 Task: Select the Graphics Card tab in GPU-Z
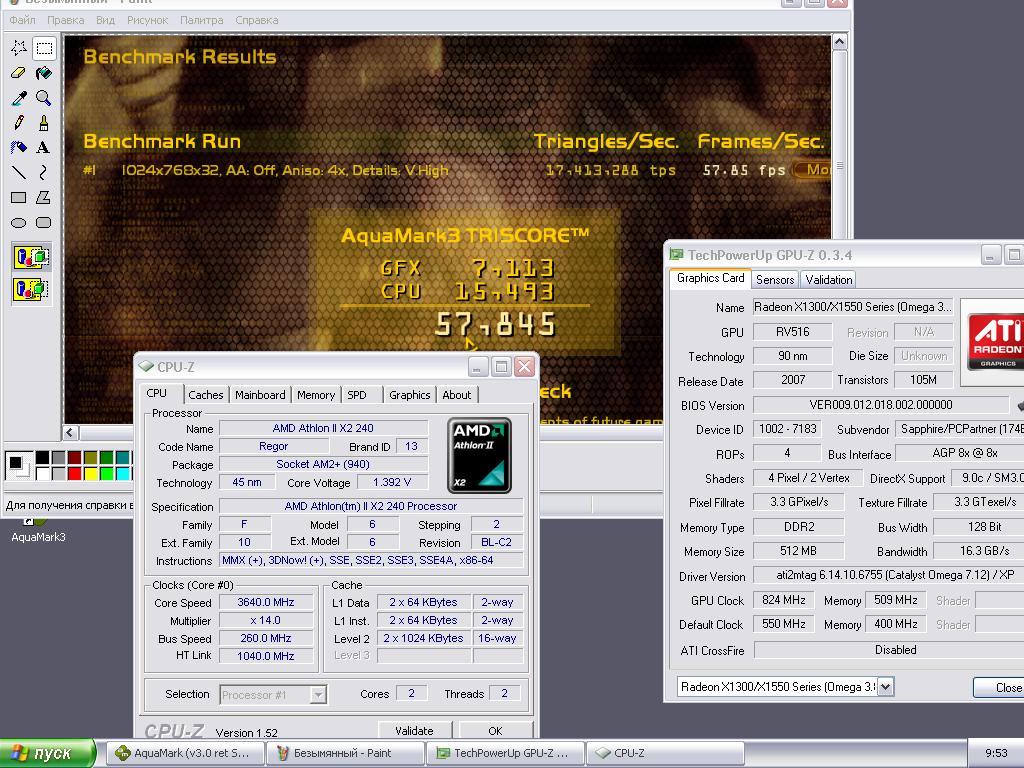(x=711, y=278)
